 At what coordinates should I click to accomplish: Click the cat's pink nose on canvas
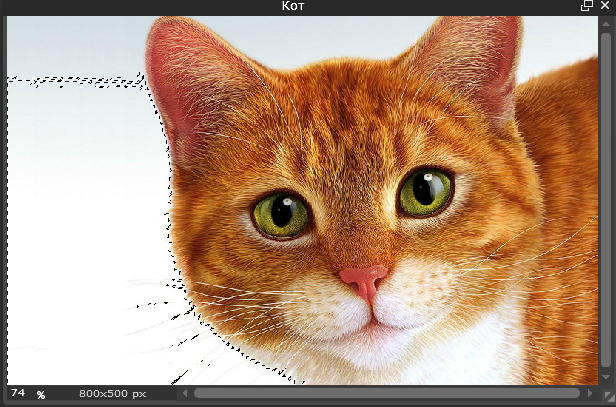364,281
